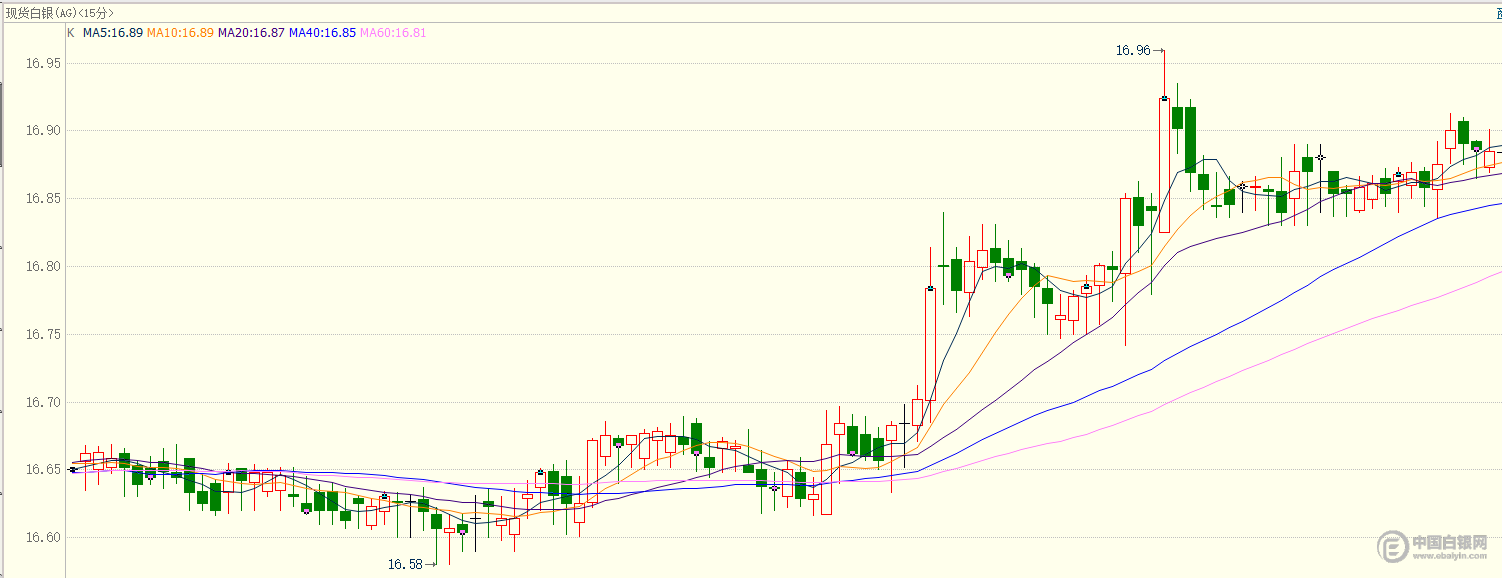
Task: Click the 16.80 price axis label
Action: click(x=43, y=267)
